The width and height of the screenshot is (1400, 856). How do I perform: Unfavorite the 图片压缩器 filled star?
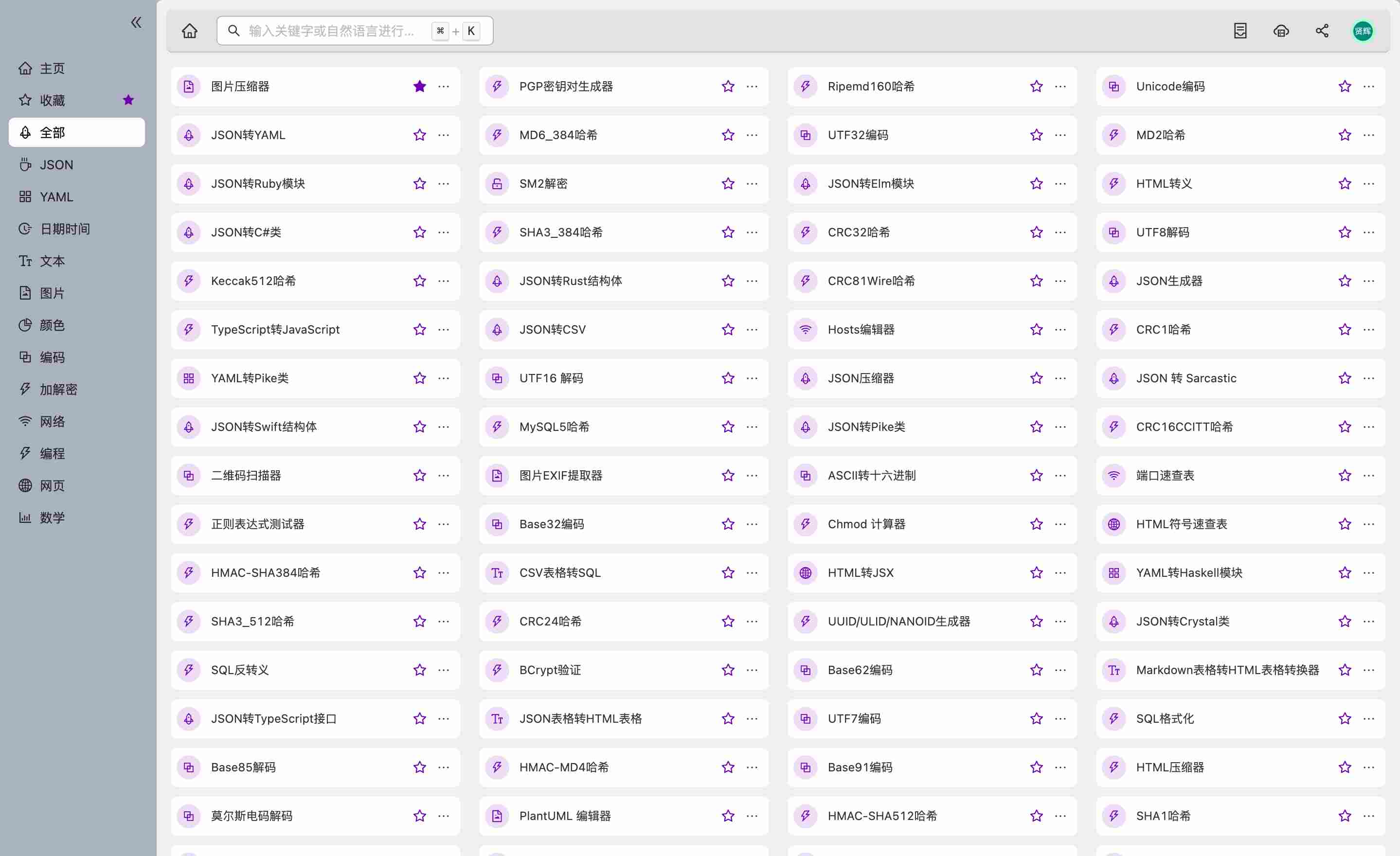419,87
